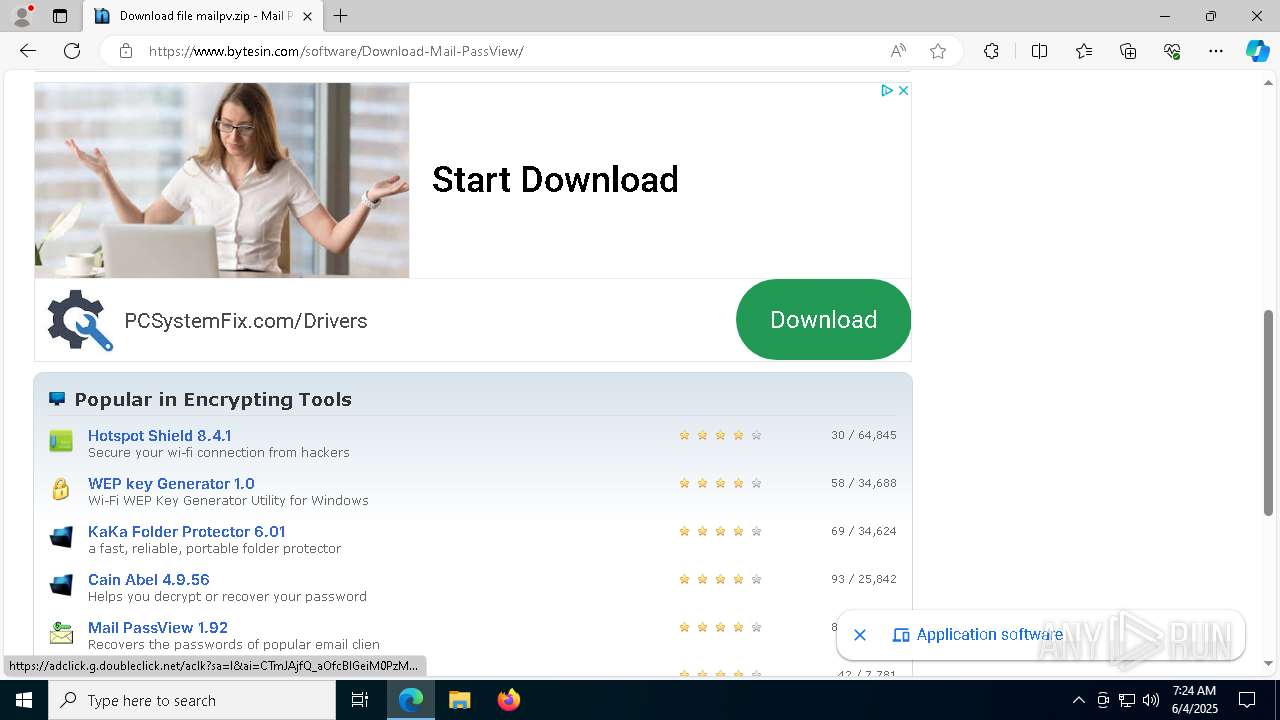Image resolution: width=1280 pixels, height=720 pixels.
Task: Open the Extensions puzzle icon
Action: pyautogui.click(x=991, y=51)
